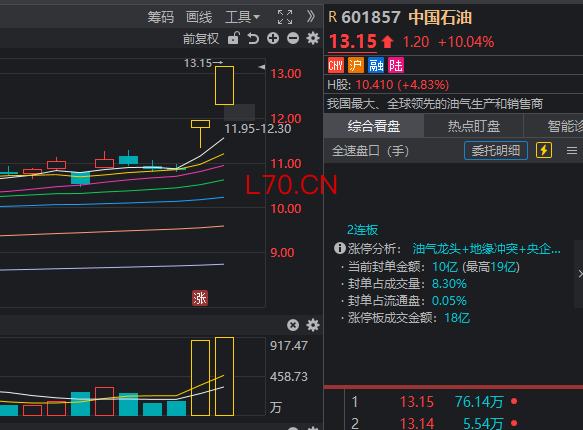Viewport: 583px width, 430px height.
Task: Open the order book hamburger menu
Action: (572, 151)
